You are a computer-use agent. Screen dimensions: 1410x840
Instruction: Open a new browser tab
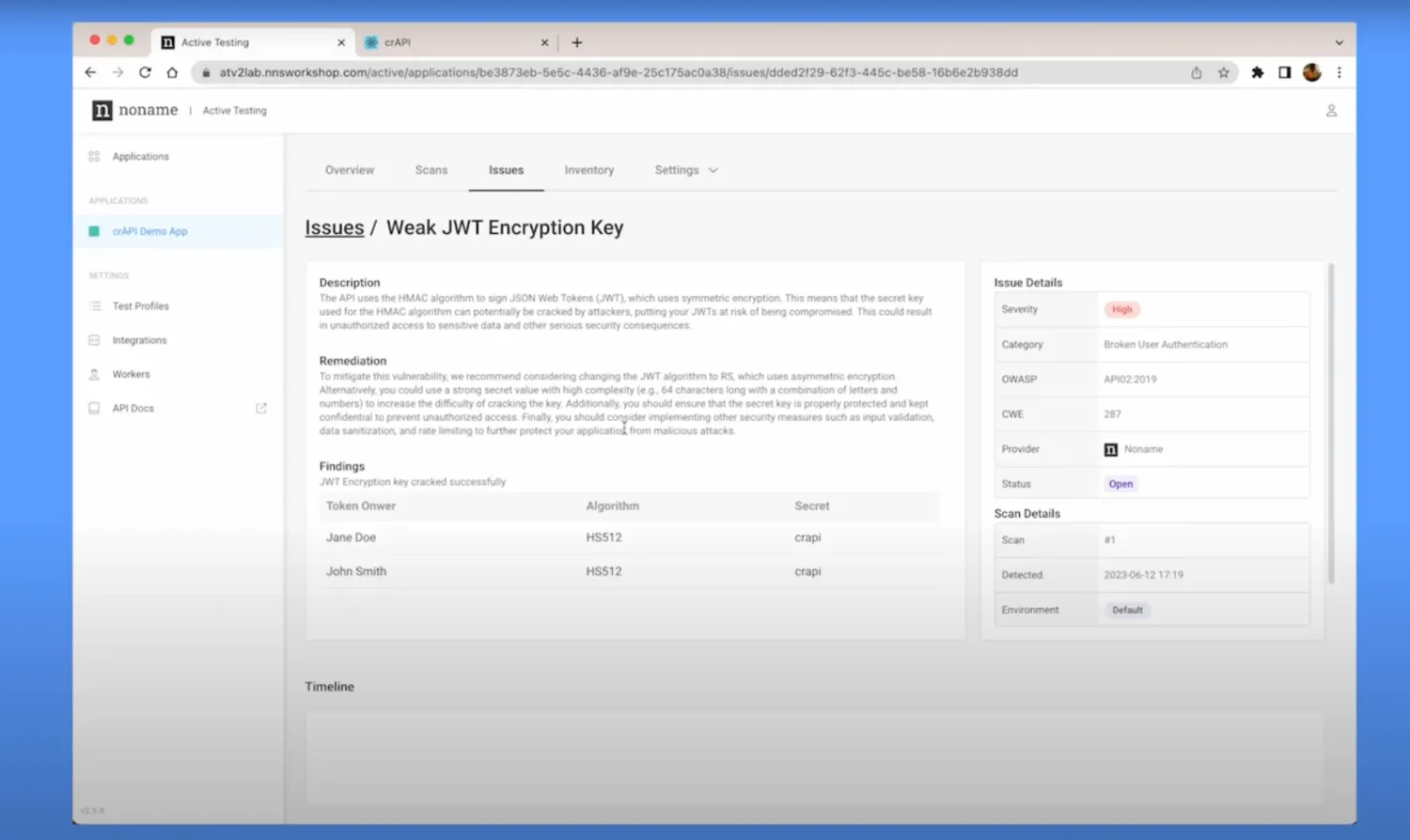(577, 42)
